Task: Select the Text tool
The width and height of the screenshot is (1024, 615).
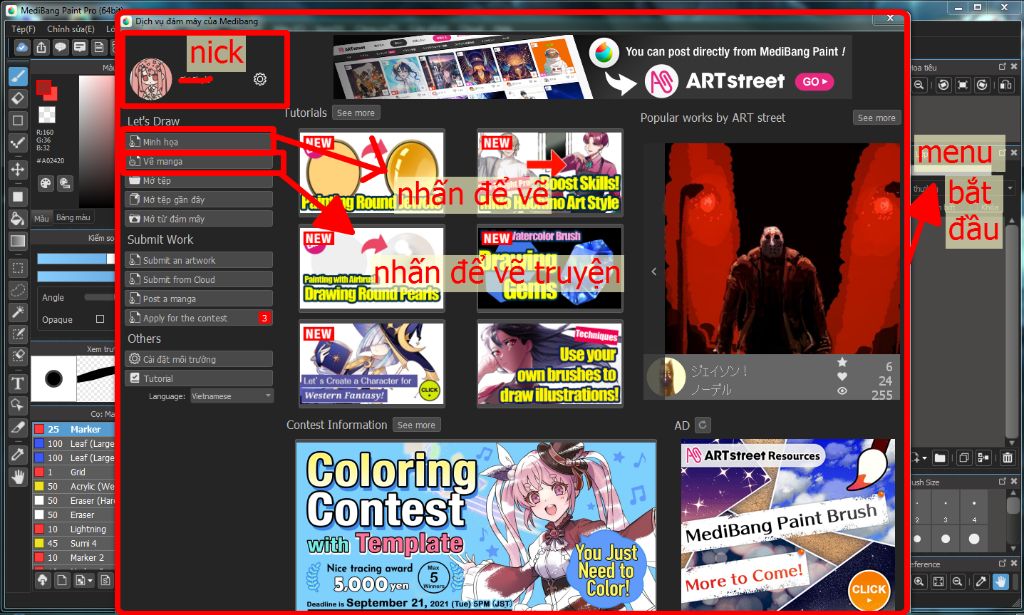Action: 18,383
